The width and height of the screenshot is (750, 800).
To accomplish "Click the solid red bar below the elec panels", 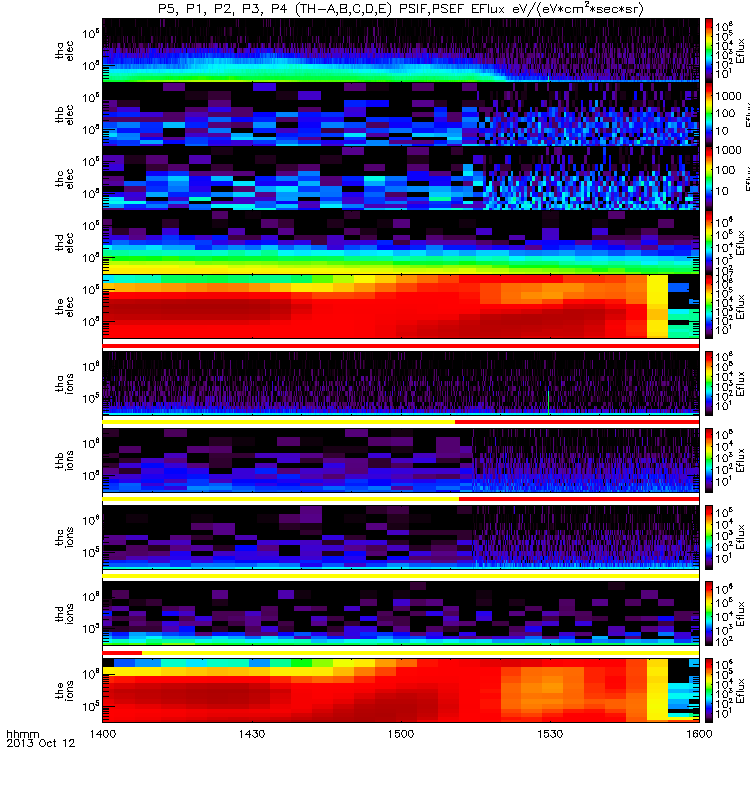I will tap(401, 346).
